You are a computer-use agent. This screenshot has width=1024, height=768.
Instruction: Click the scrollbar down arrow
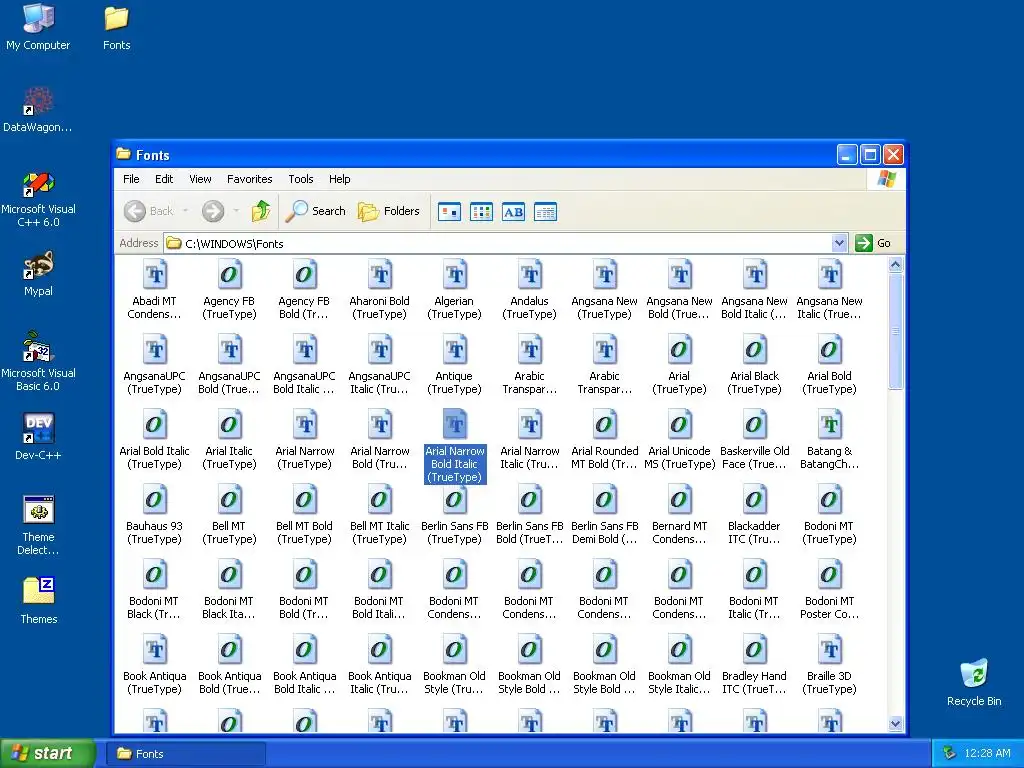tap(895, 724)
